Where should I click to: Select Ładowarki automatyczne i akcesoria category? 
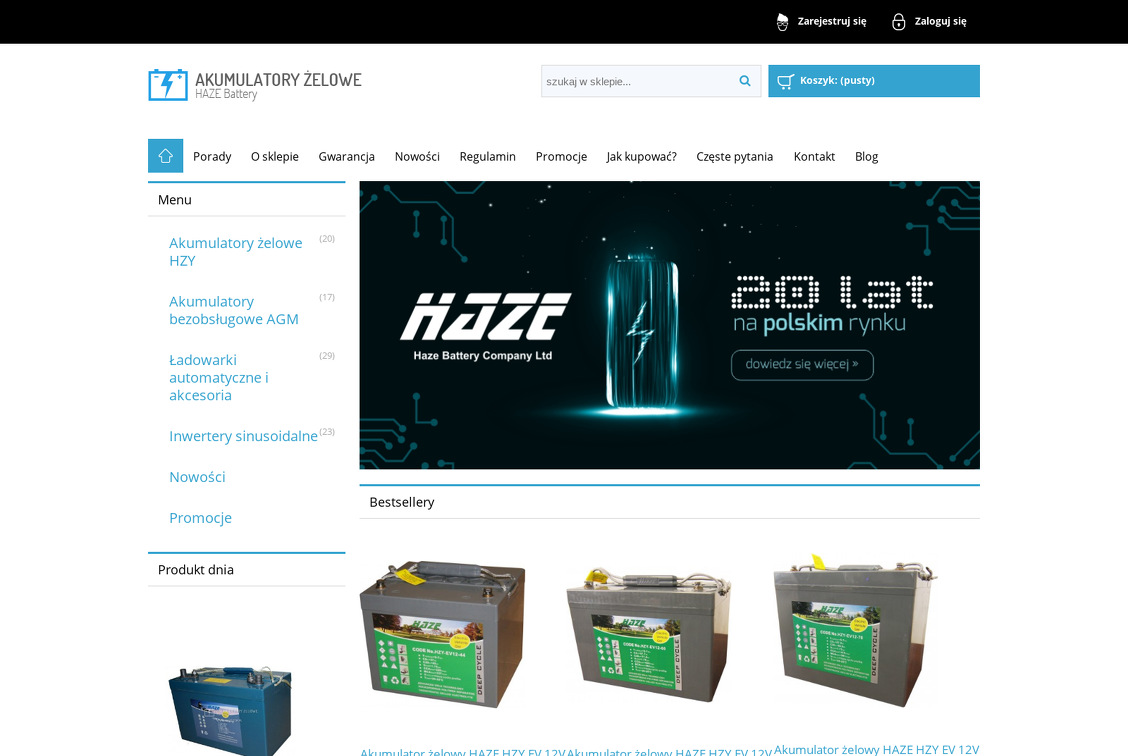pyautogui.click(x=219, y=378)
